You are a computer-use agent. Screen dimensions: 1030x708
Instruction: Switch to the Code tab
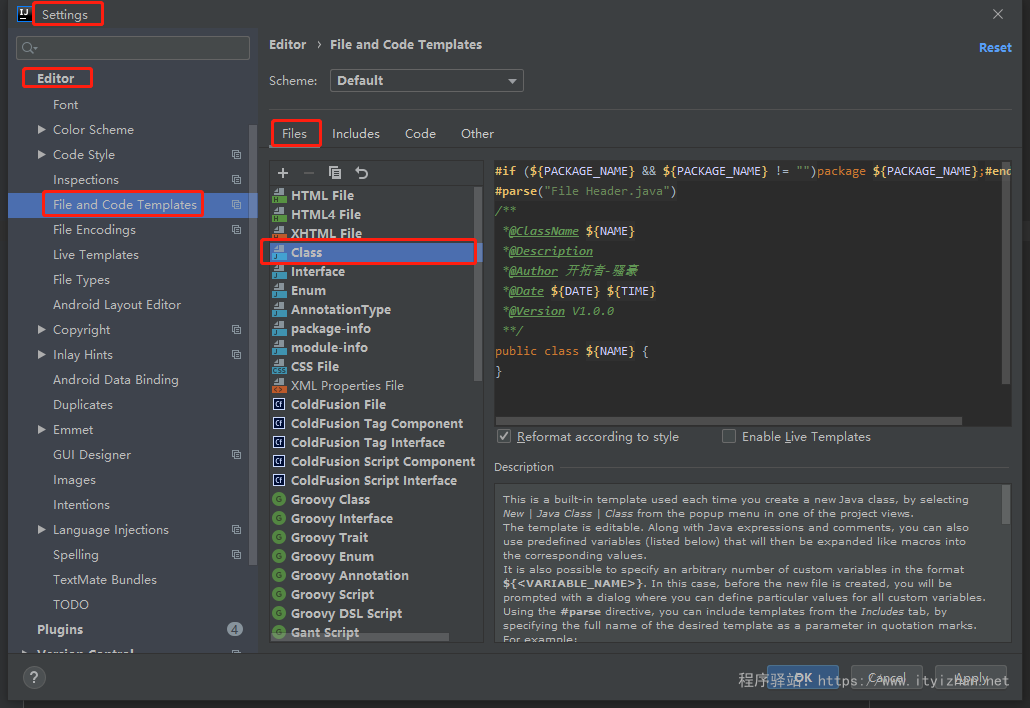point(420,133)
